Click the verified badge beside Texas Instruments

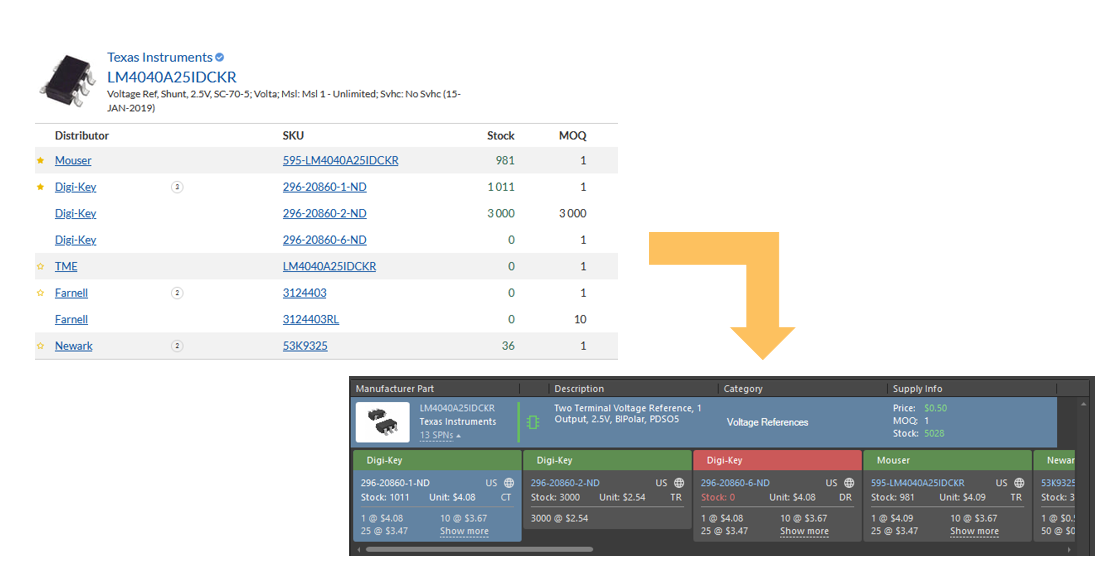coord(220,58)
